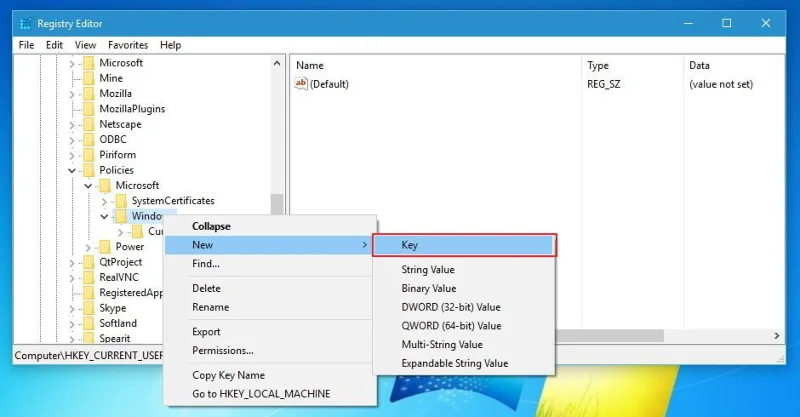Click the MozillaPlugins folder icon
Screen dimensions: 800x417
89,109
